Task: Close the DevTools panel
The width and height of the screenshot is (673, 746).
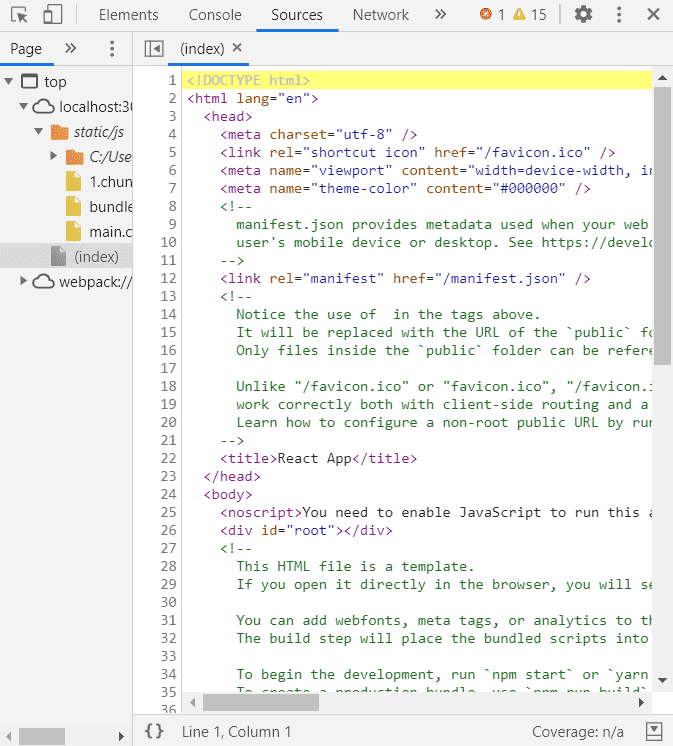Action: click(x=653, y=15)
